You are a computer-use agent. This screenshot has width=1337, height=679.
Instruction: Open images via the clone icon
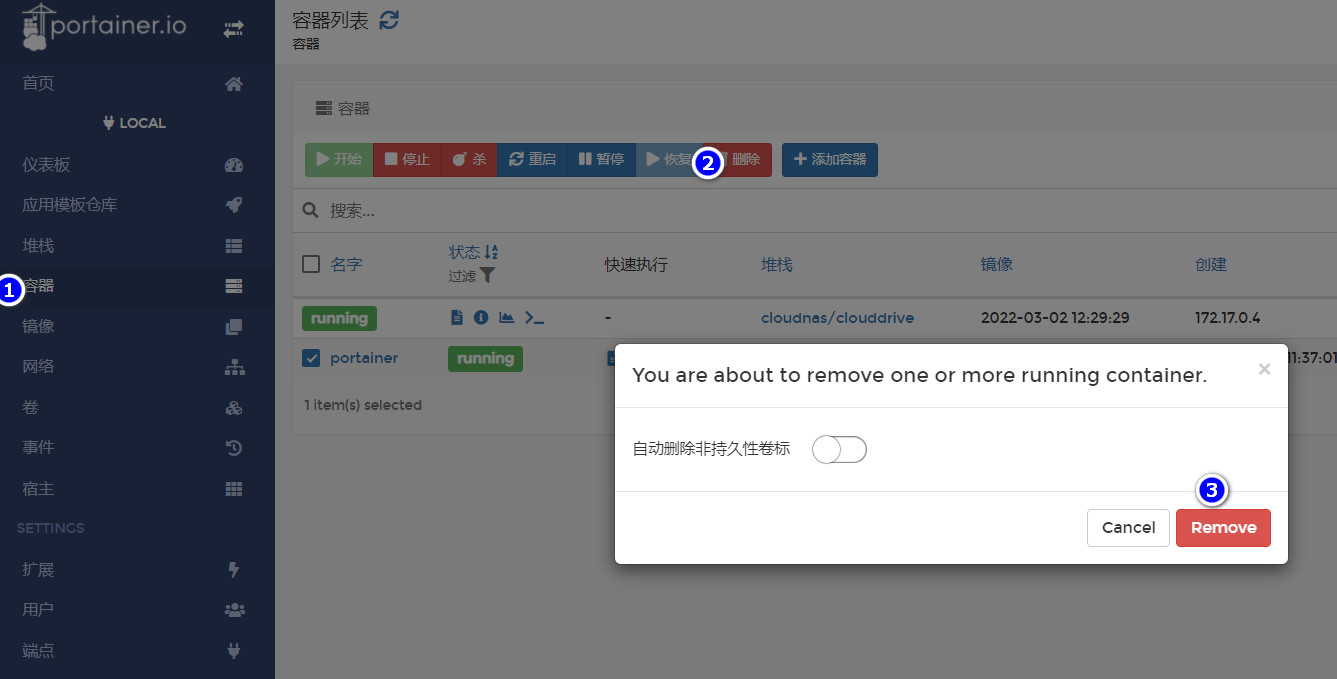[234, 327]
